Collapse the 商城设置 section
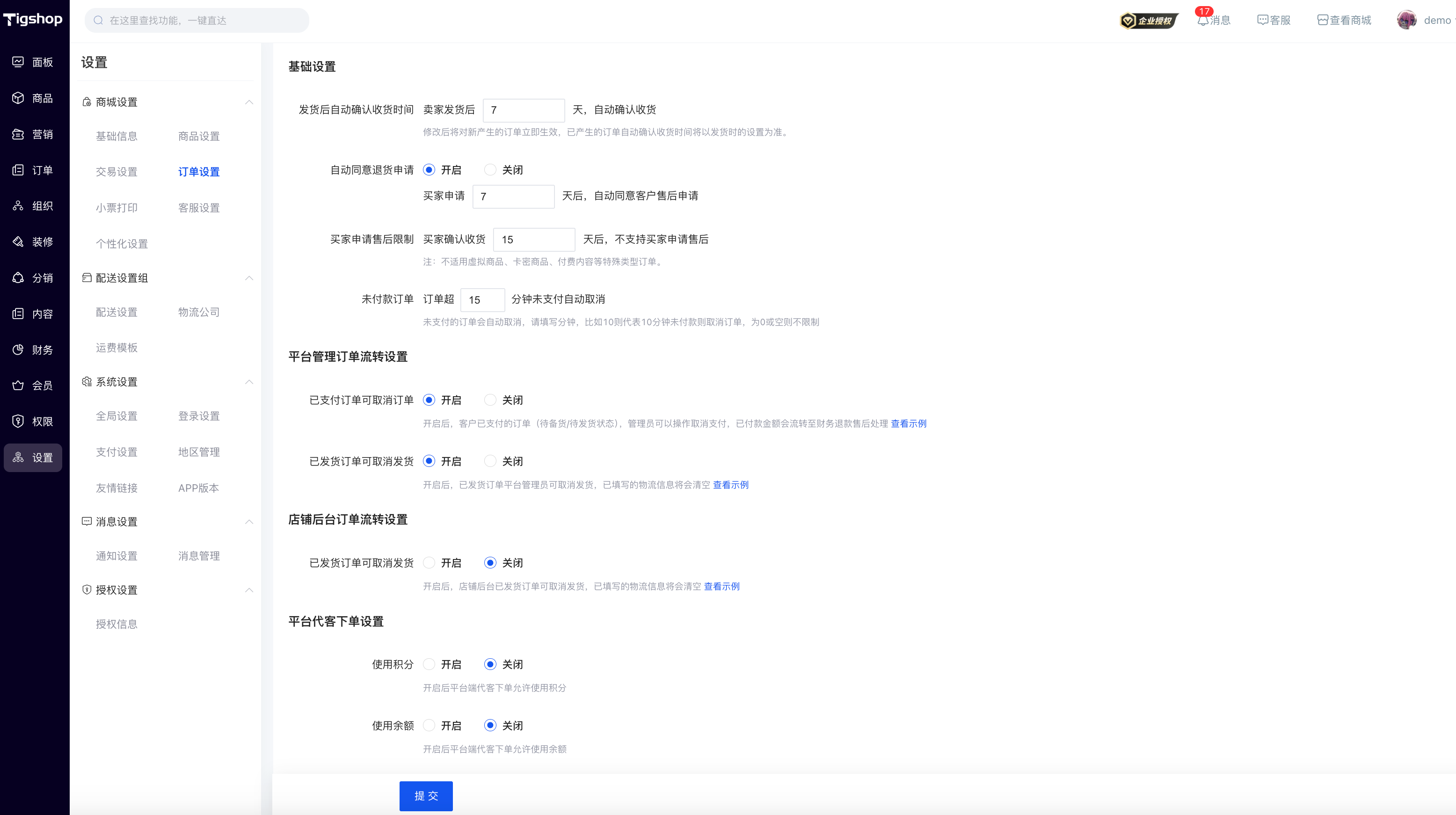Image resolution: width=1456 pixels, height=815 pixels. pyautogui.click(x=249, y=102)
